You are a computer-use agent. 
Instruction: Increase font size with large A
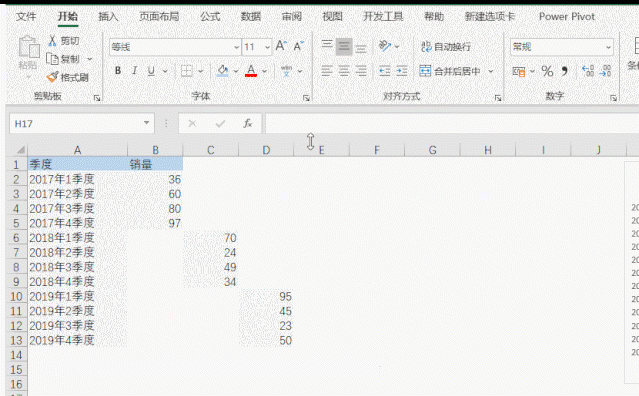click(x=281, y=46)
